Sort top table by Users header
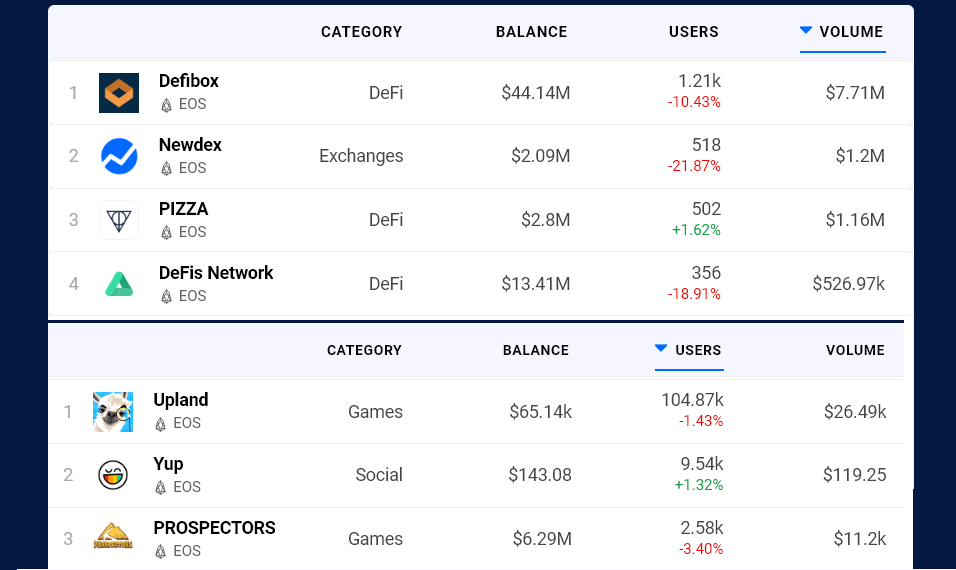956x570 pixels. click(x=693, y=32)
